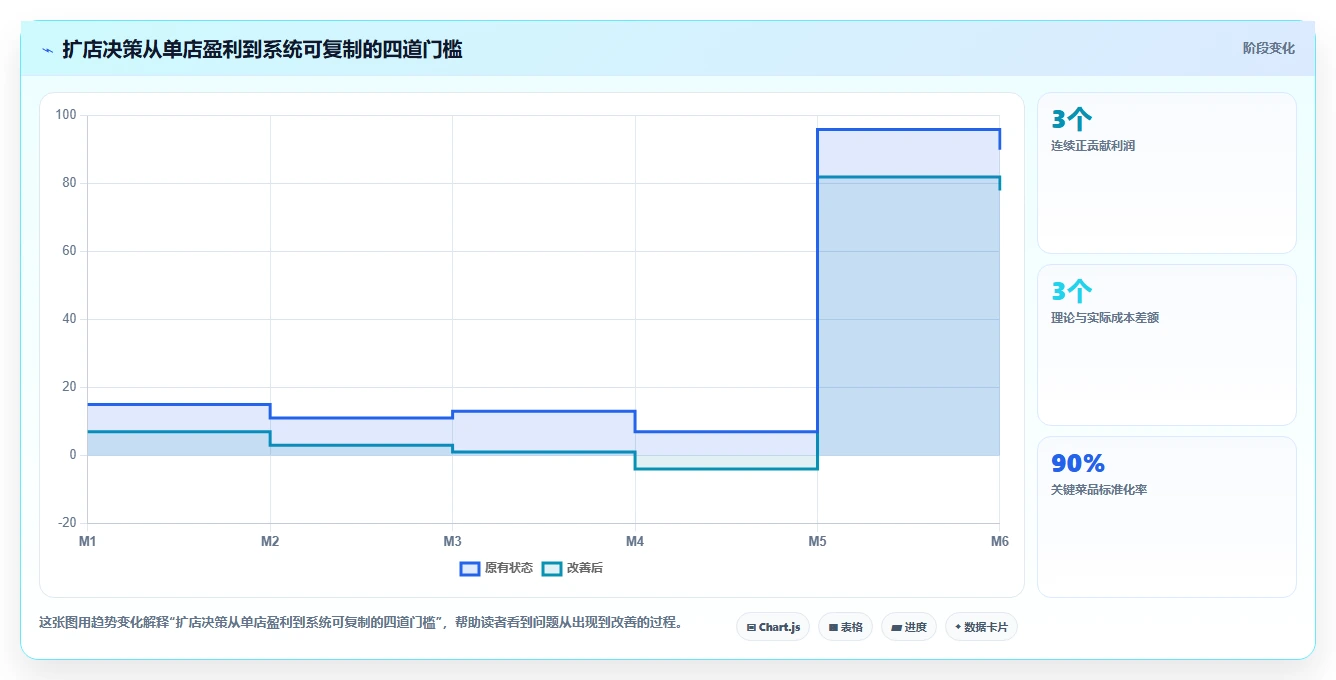Click the 理论与实际成本差额 card label

point(1105,318)
